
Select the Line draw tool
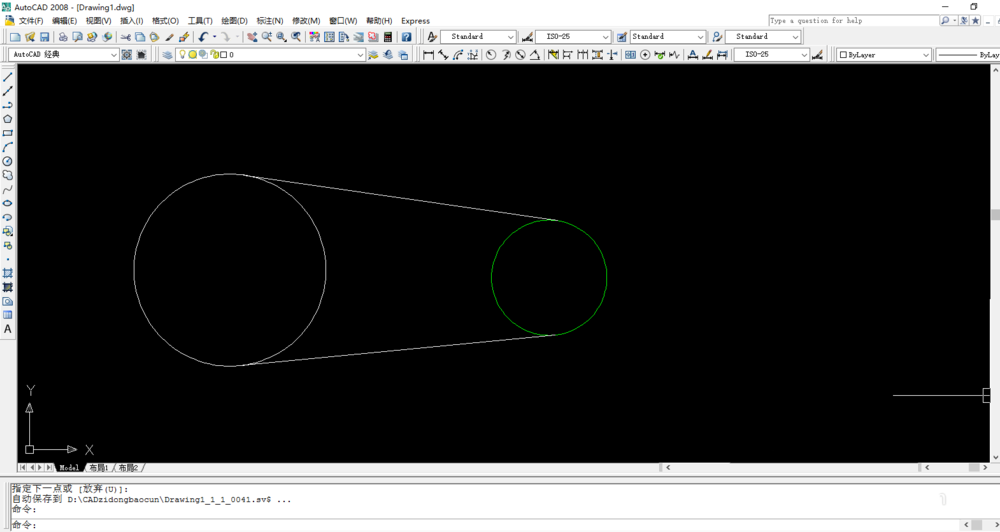(8, 77)
